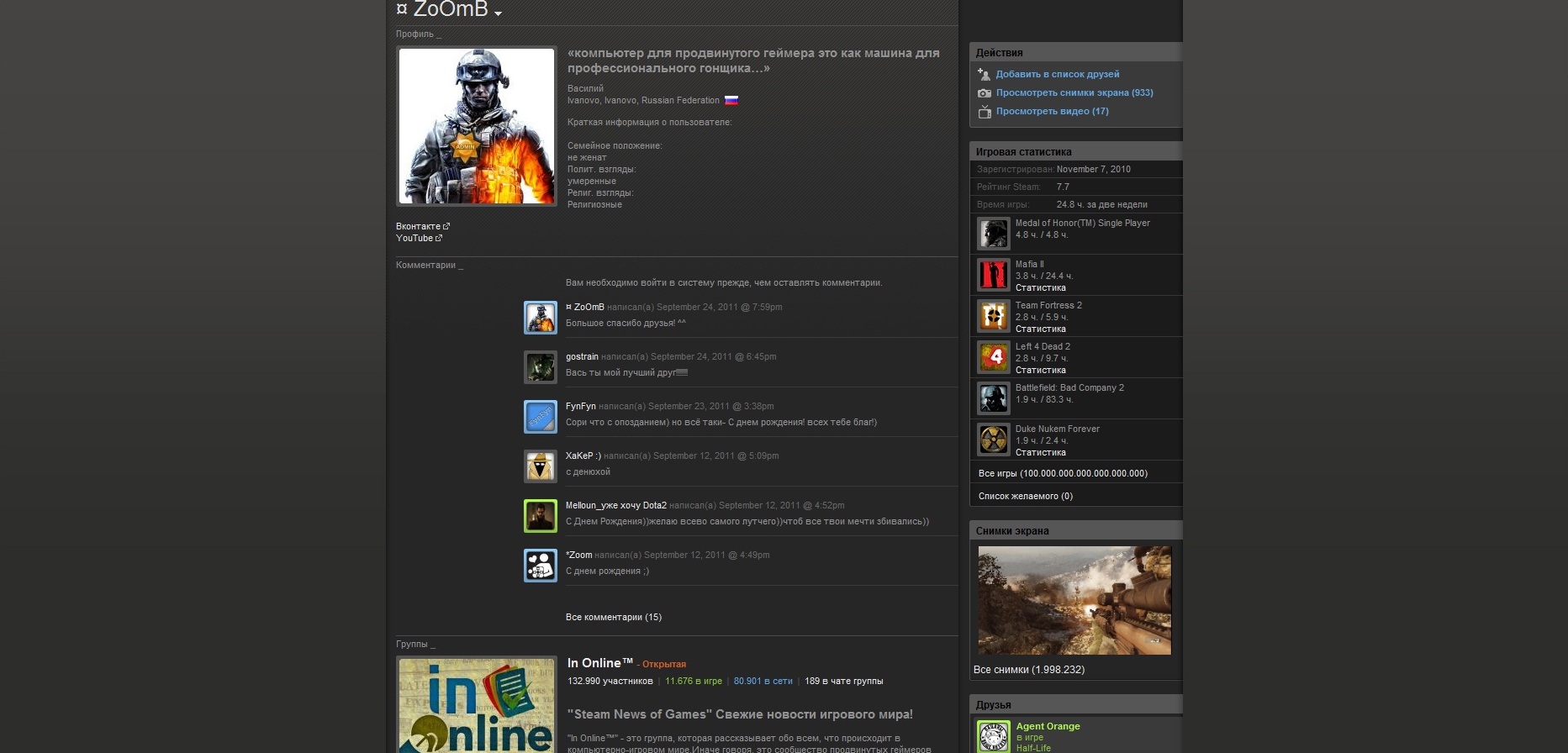Click the In Online group logo image
Image resolution: width=1568 pixels, height=753 pixels.
coord(477,705)
